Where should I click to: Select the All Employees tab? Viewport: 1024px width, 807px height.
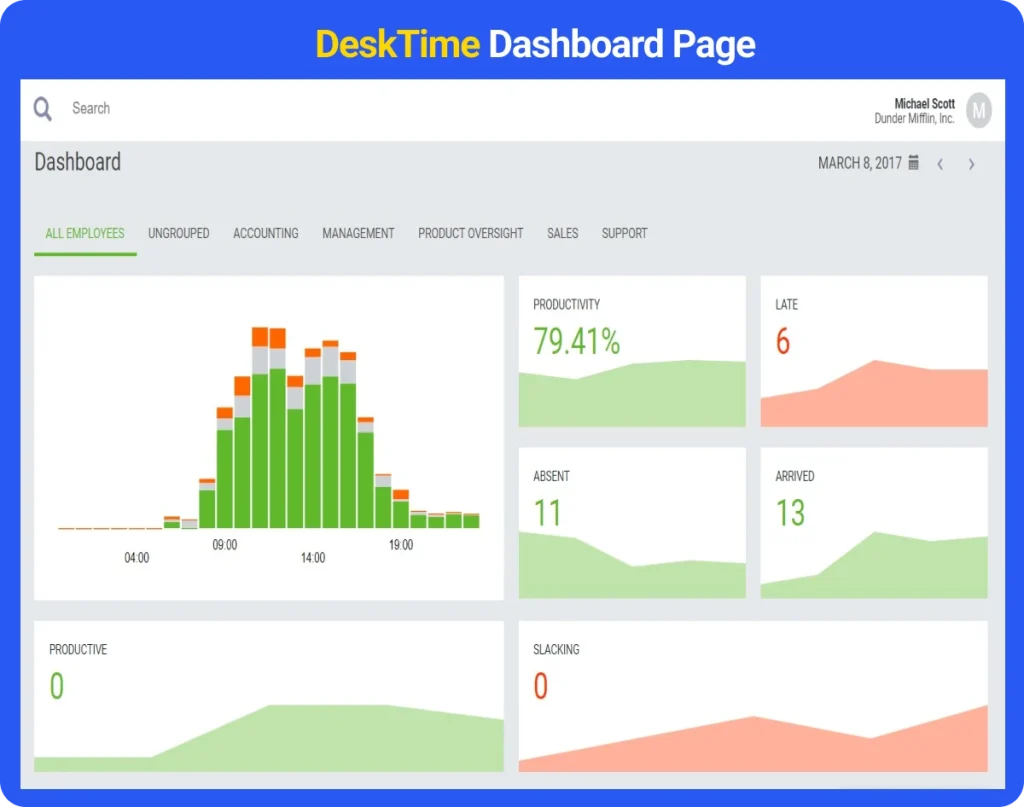click(85, 233)
